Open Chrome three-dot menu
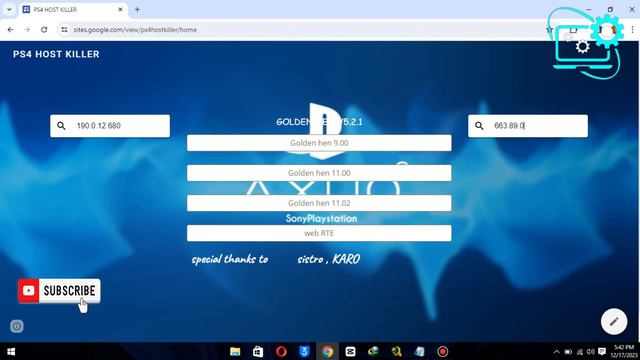Image resolution: width=640 pixels, height=360 pixels. point(632,30)
